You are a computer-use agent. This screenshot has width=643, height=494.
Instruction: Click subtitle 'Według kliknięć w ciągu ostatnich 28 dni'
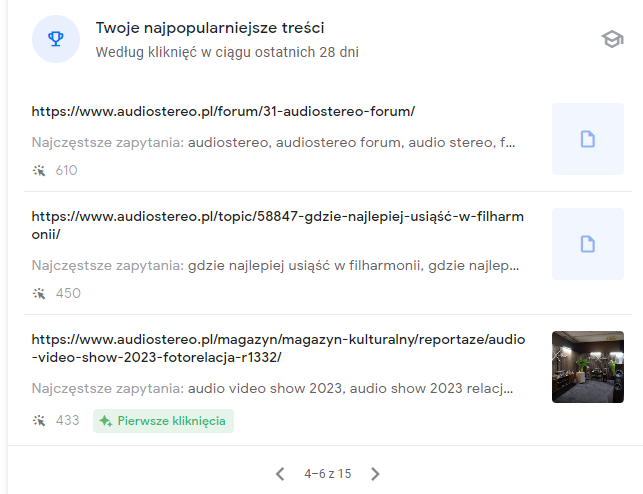pyautogui.click(x=227, y=52)
